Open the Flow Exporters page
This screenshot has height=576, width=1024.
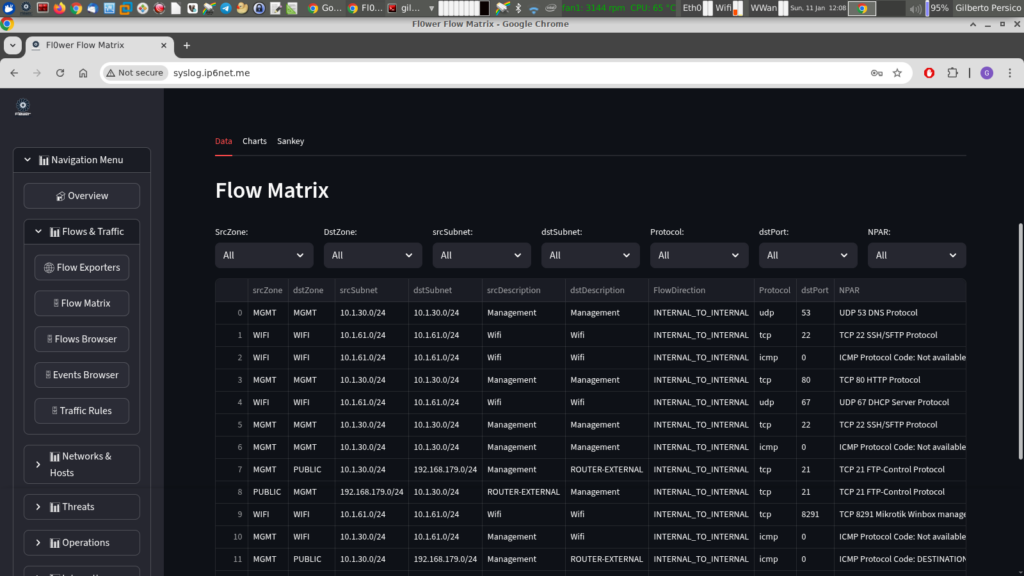coord(82,267)
